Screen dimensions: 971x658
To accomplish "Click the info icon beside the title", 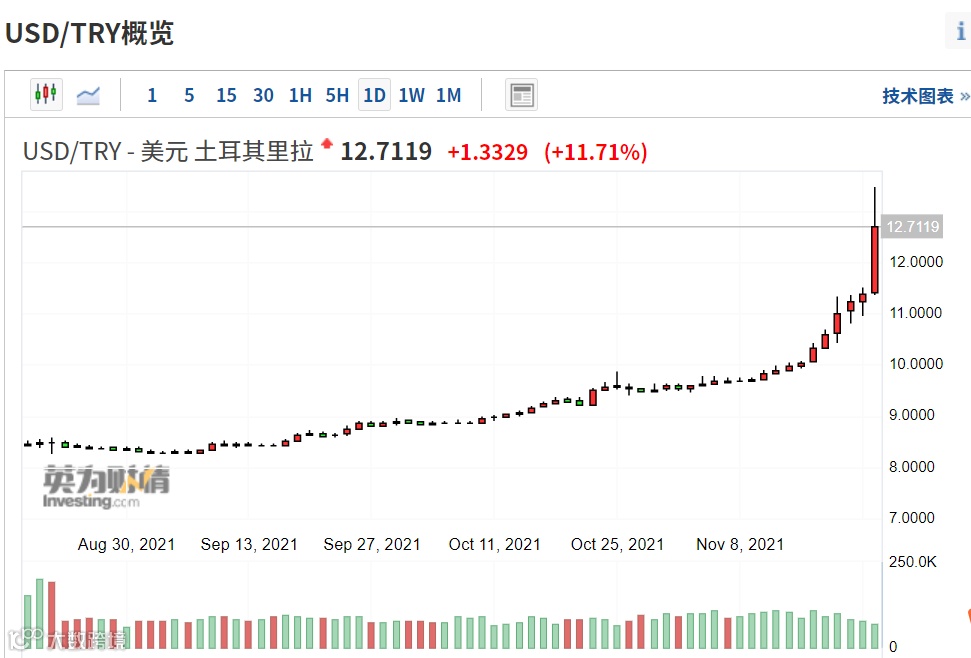I will pyautogui.click(x=960, y=30).
